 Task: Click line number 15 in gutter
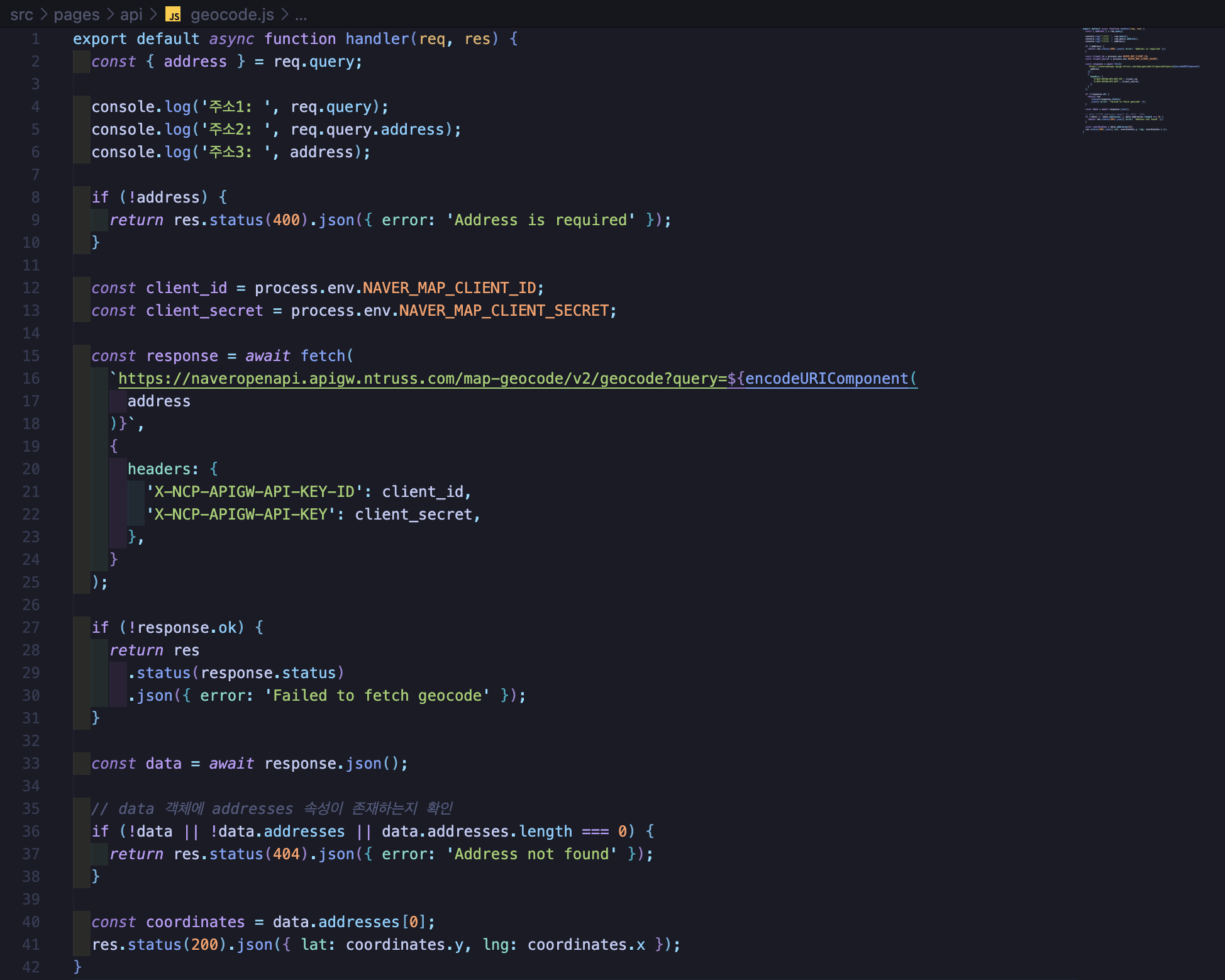(31, 355)
